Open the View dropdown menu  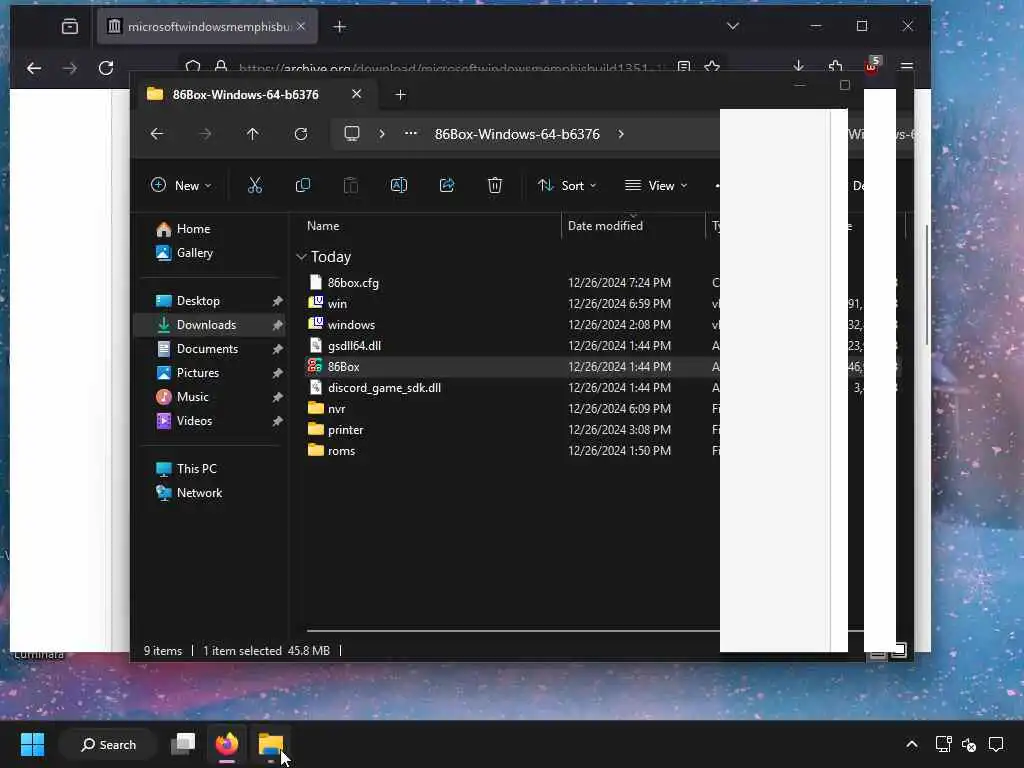656,185
